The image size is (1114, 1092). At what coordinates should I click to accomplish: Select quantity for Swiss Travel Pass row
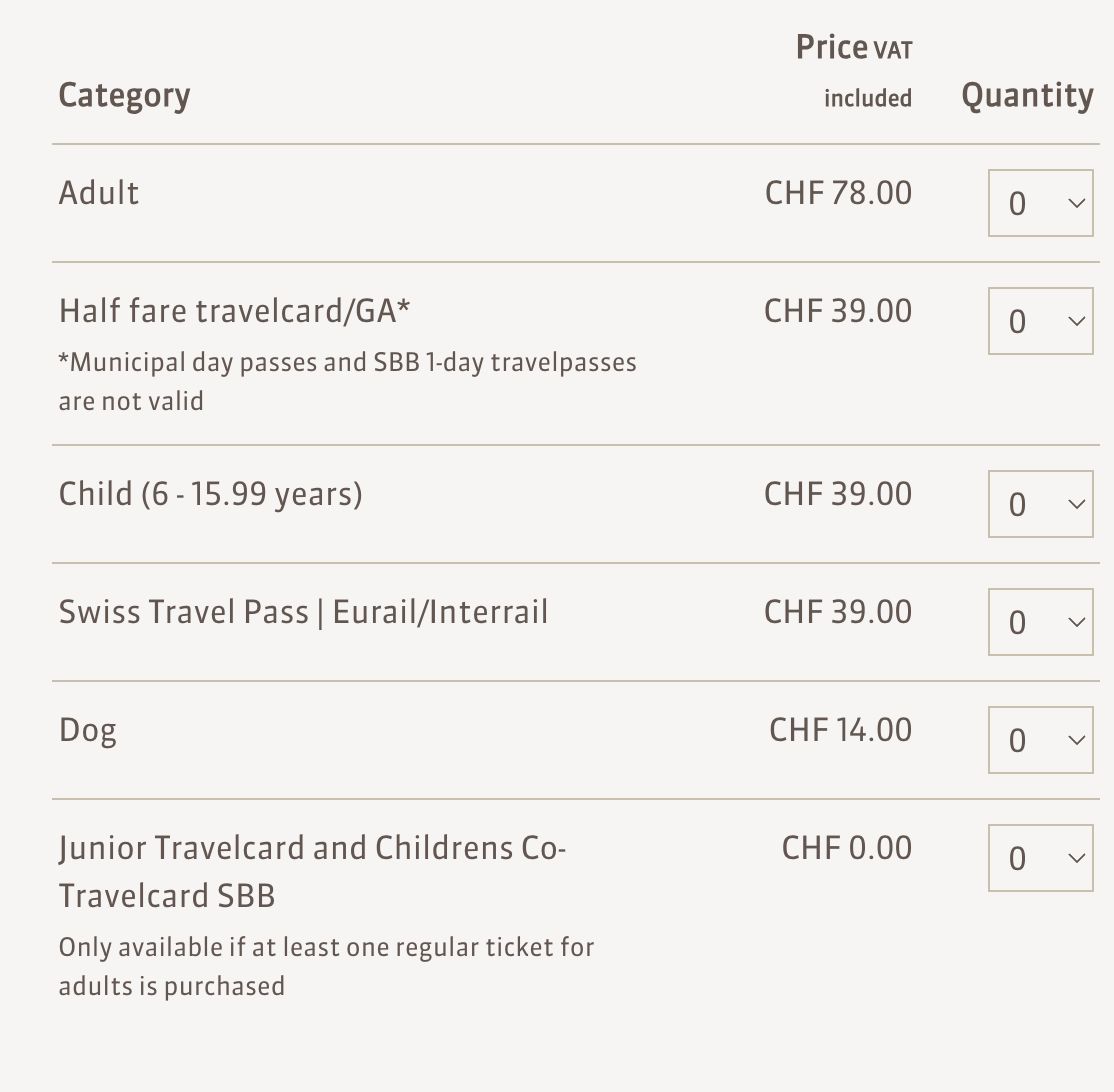coord(1040,622)
